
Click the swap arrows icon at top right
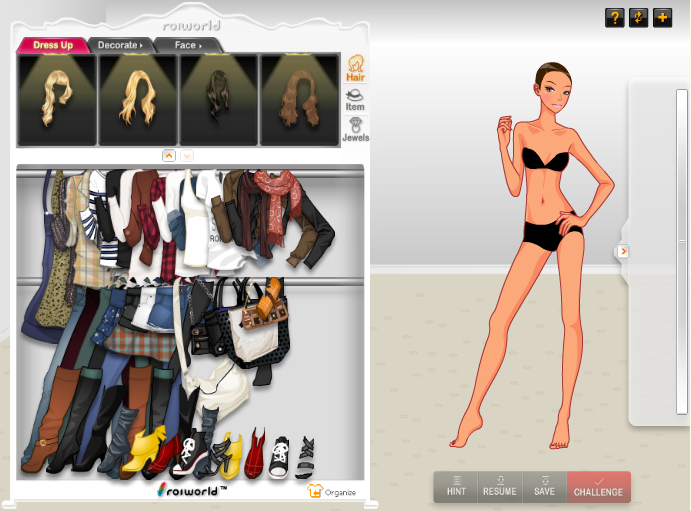click(x=638, y=18)
